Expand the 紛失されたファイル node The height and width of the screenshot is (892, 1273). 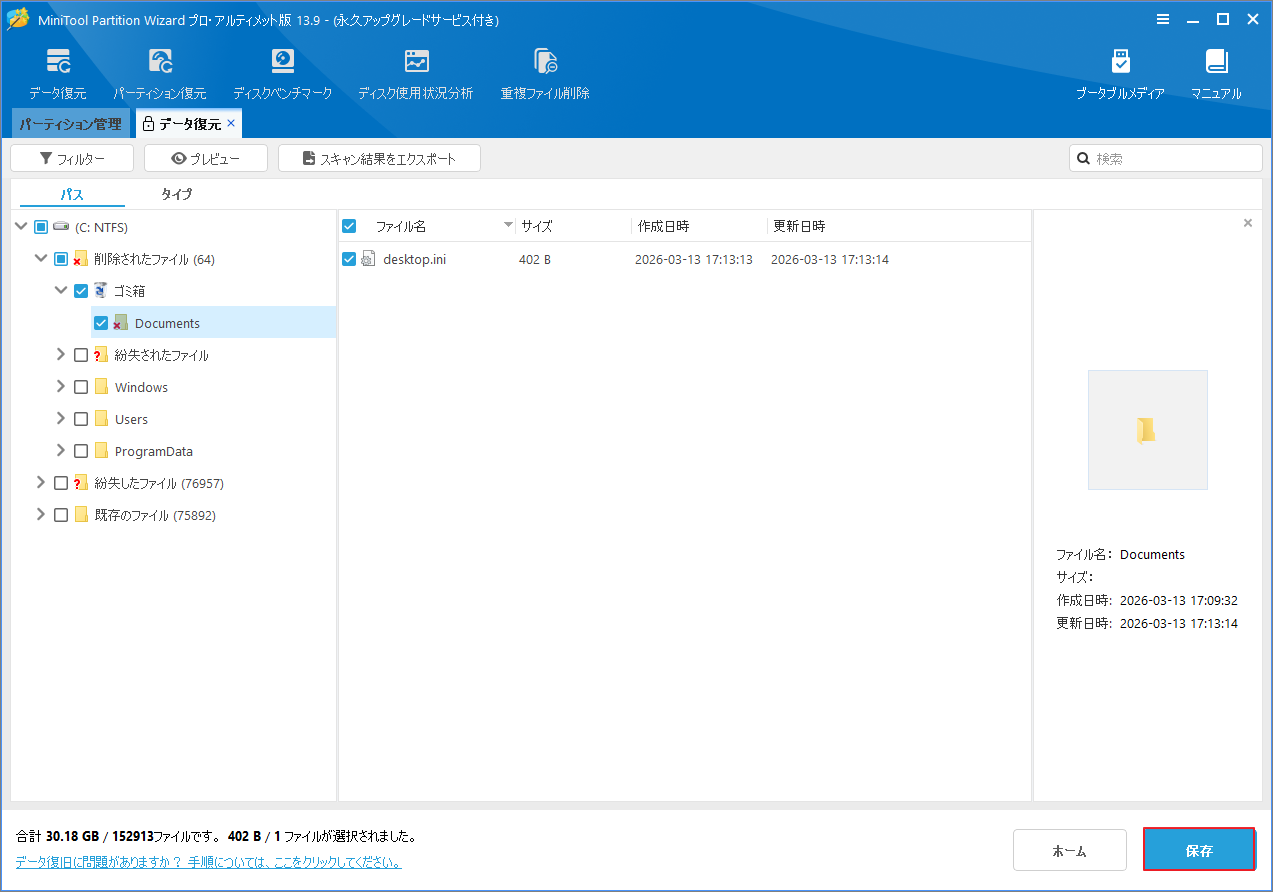61,354
